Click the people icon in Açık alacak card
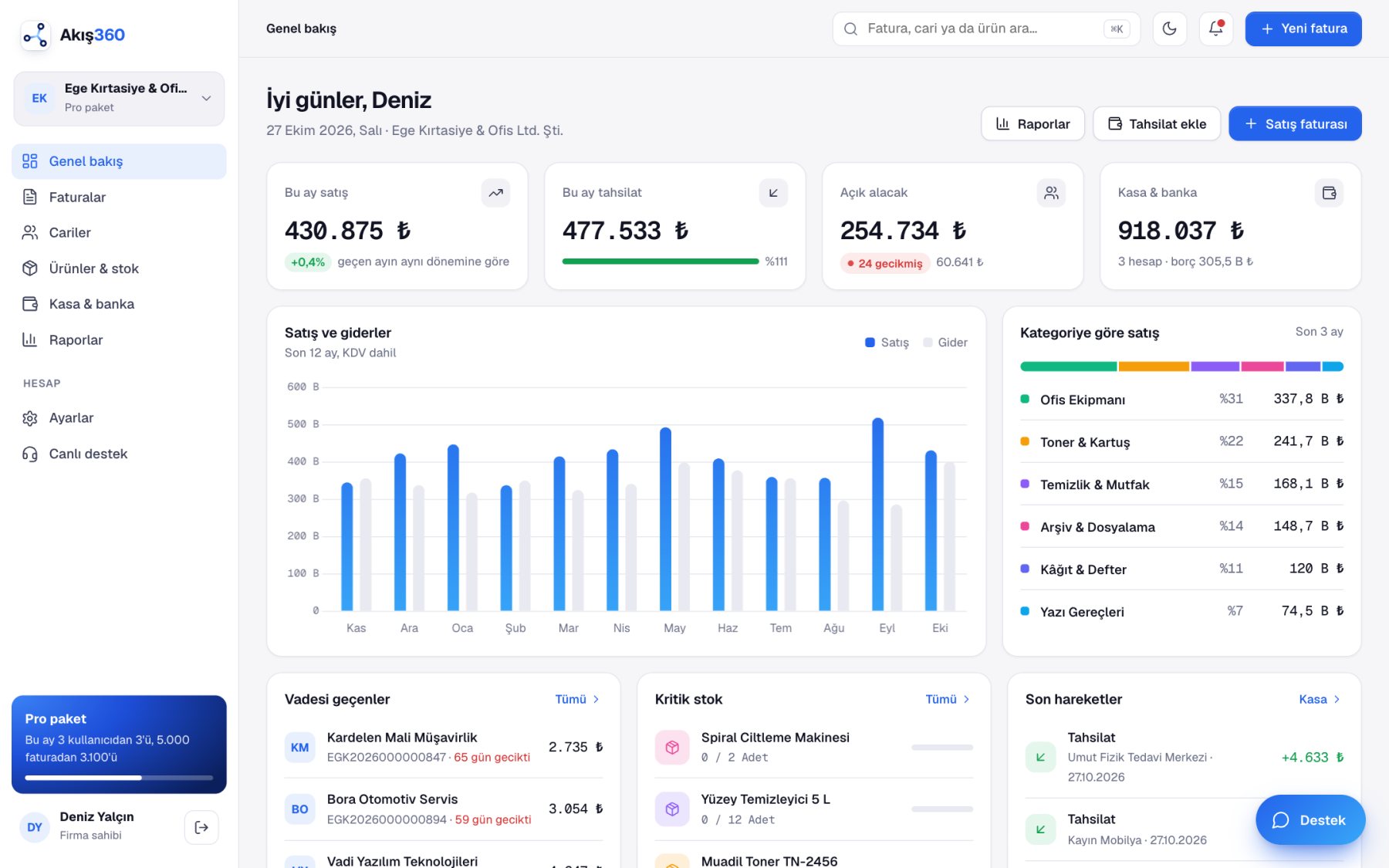The height and width of the screenshot is (868, 1389). (1051, 193)
